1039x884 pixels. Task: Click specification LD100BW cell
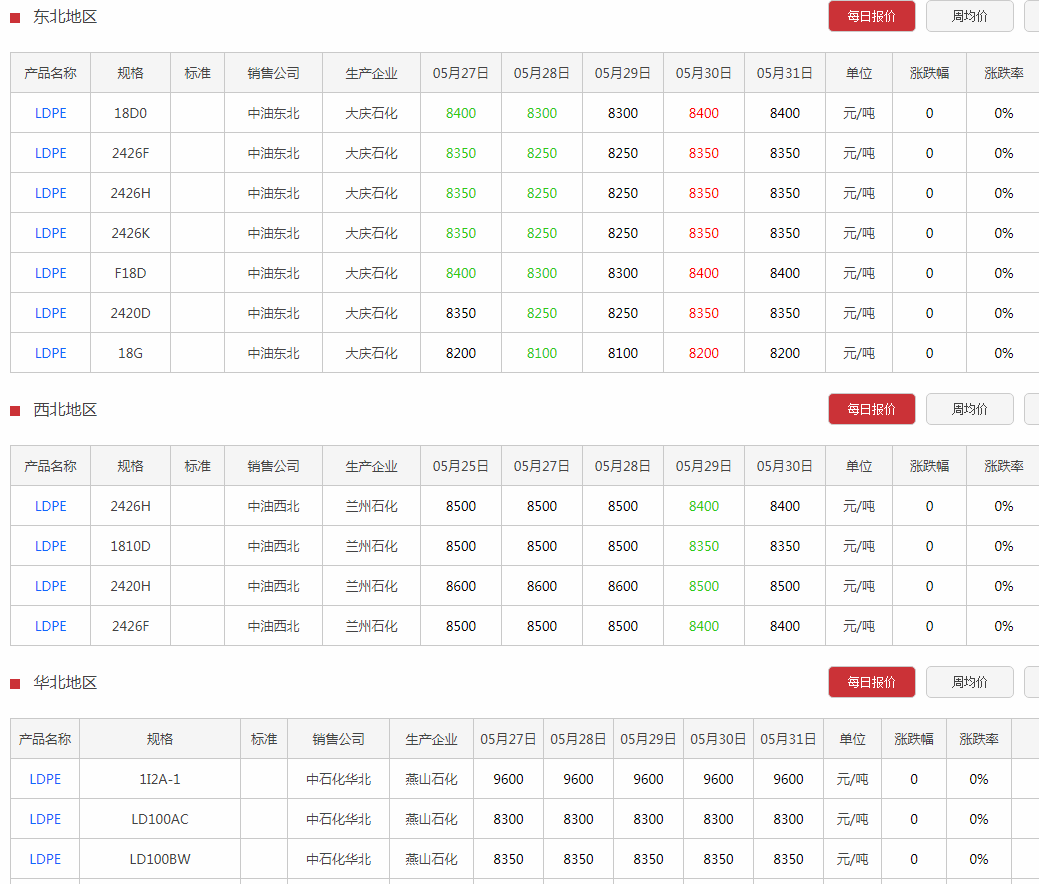coord(160,859)
